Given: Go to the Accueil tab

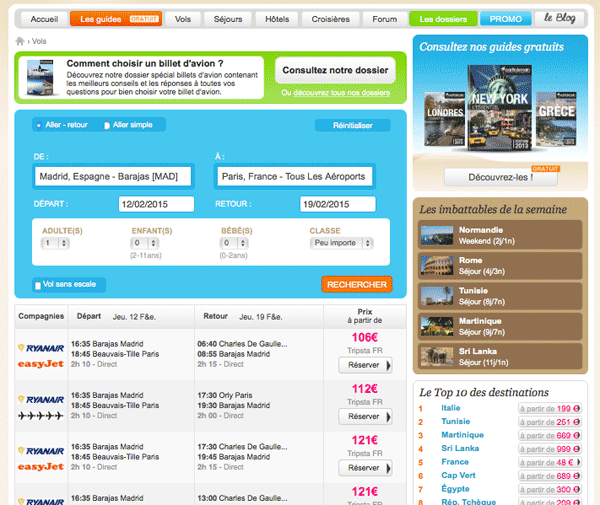Looking at the screenshot, I should pyautogui.click(x=44, y=19).
